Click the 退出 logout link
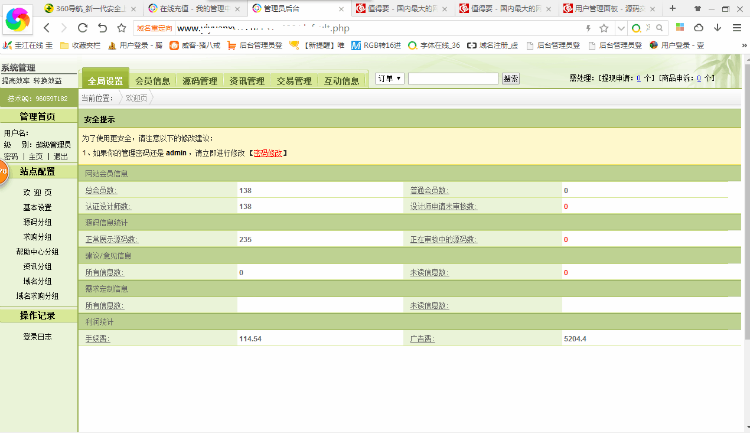 pos(60,156)
